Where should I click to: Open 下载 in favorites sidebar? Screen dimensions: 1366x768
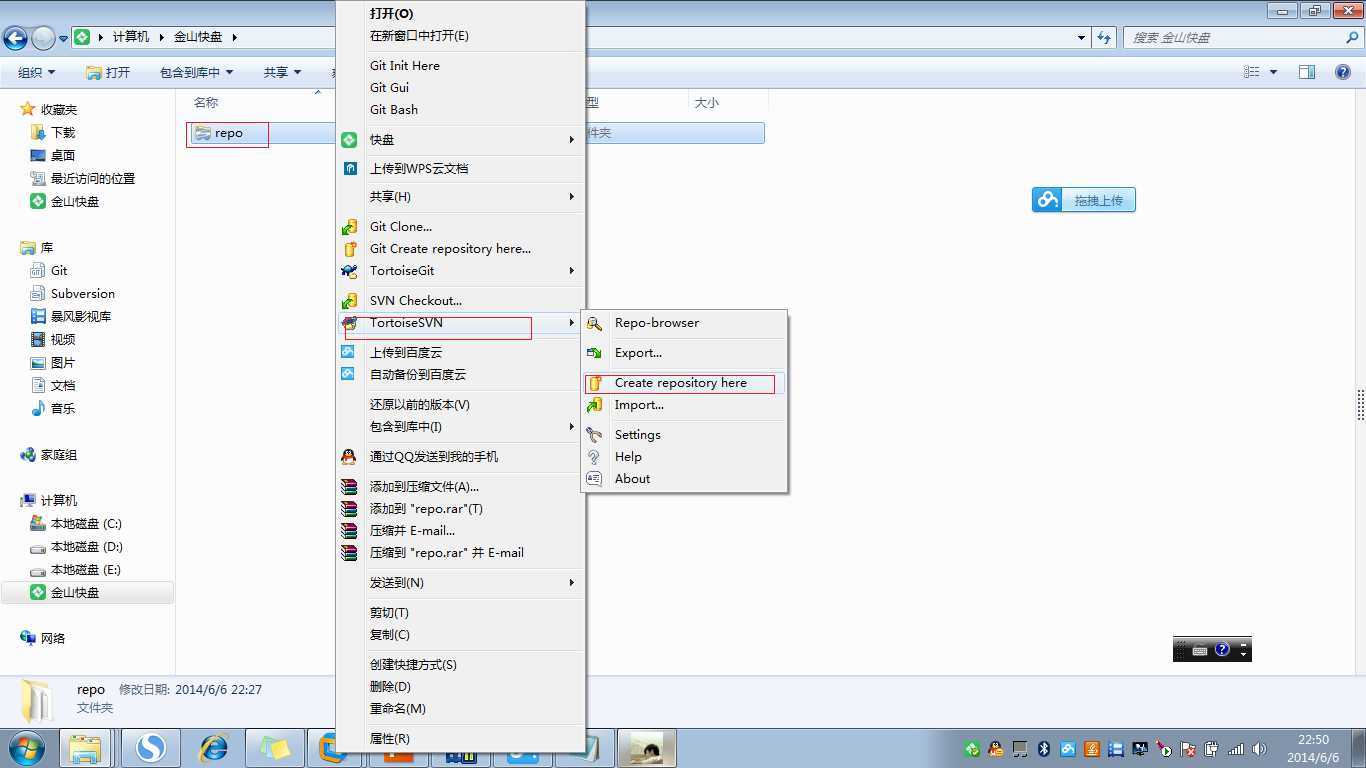tap(63, 133)
